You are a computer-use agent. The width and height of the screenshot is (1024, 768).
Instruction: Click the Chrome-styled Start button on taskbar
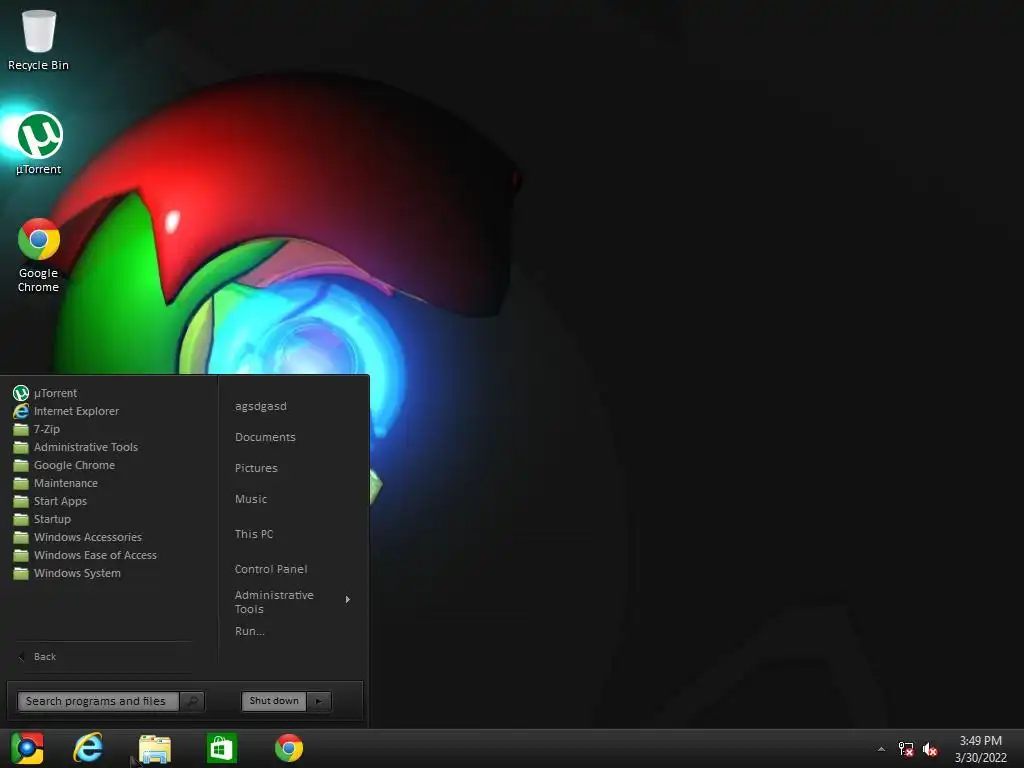tap(27, 748)
